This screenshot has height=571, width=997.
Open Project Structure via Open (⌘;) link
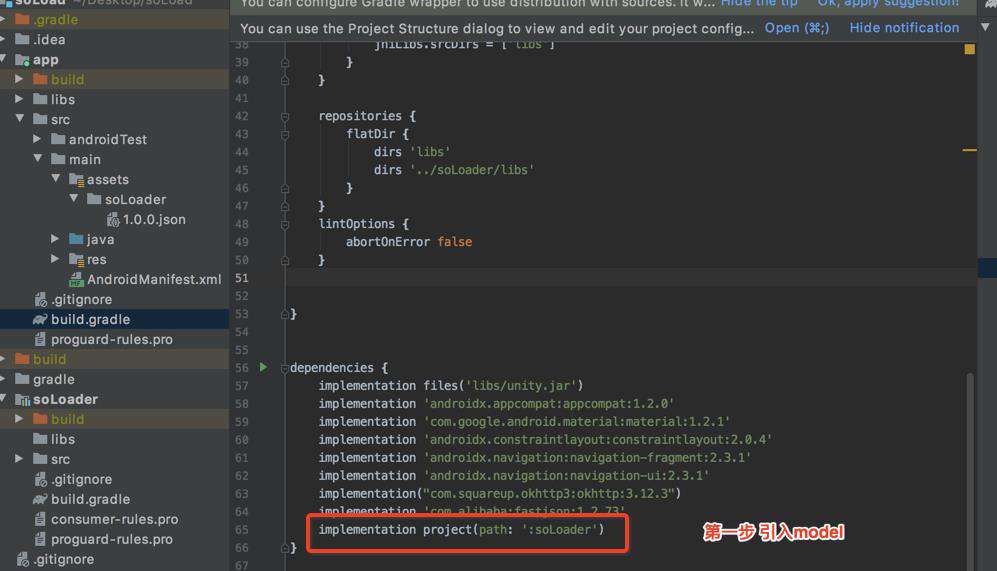(797, 28)
